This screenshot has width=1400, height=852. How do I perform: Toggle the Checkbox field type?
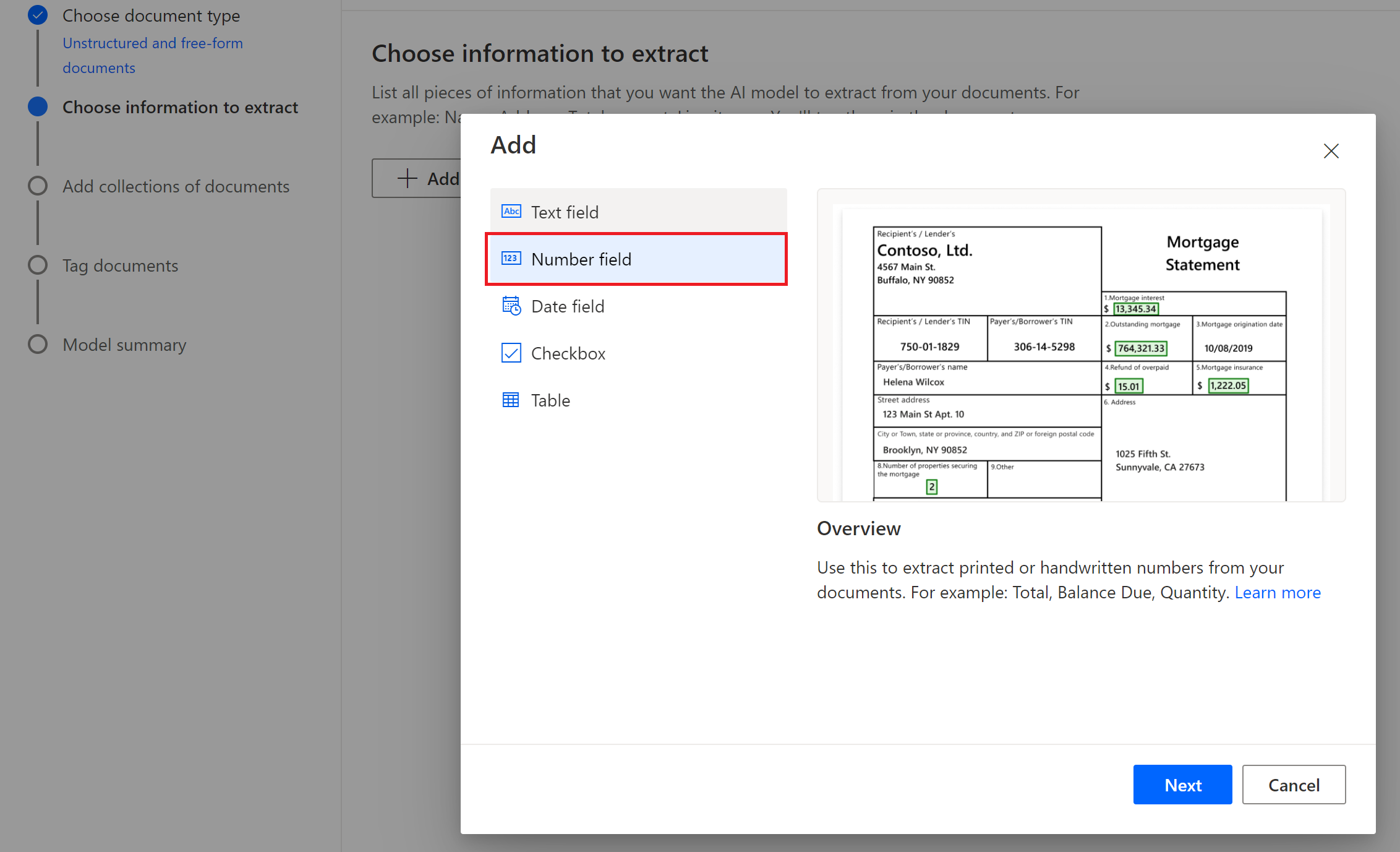[x=568, y=353]
